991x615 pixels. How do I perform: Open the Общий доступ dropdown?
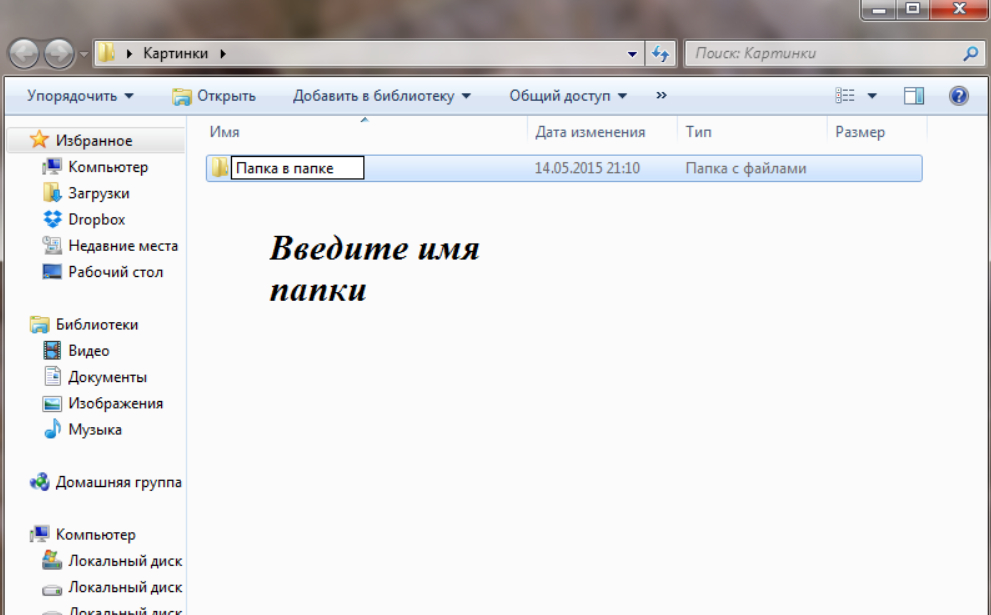(568, 96)
